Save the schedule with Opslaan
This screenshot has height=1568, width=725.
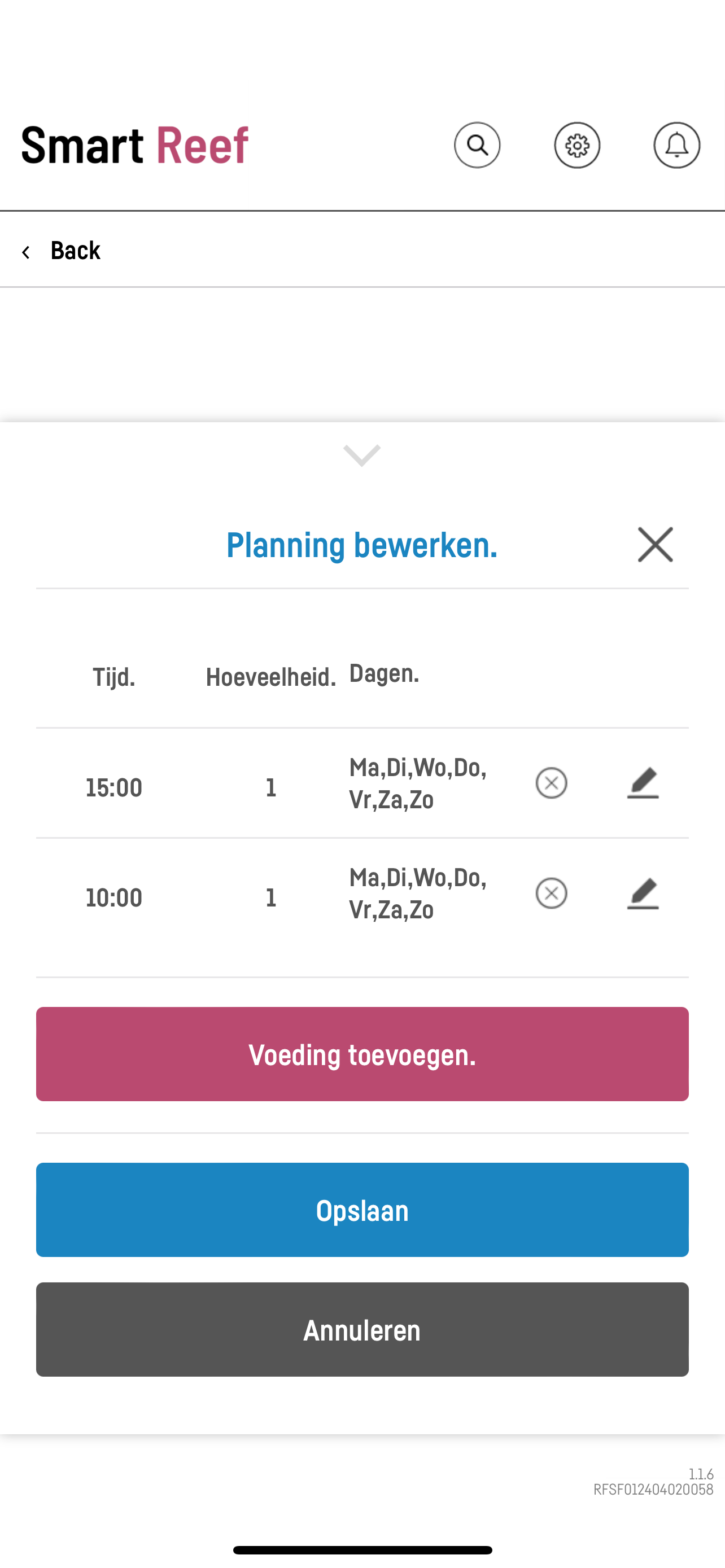(x=362, y=1210)
